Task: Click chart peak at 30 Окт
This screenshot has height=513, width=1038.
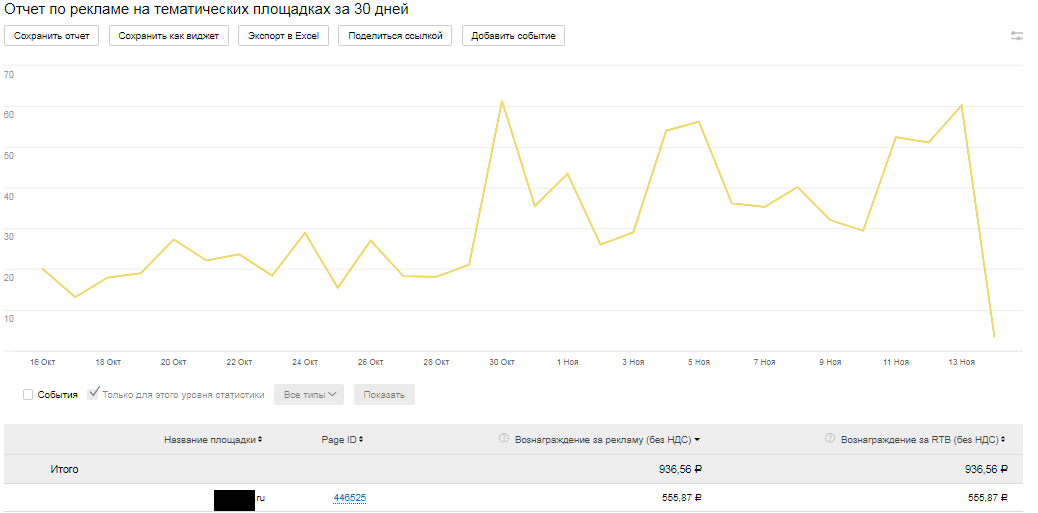Action: (x=502, y=101)
